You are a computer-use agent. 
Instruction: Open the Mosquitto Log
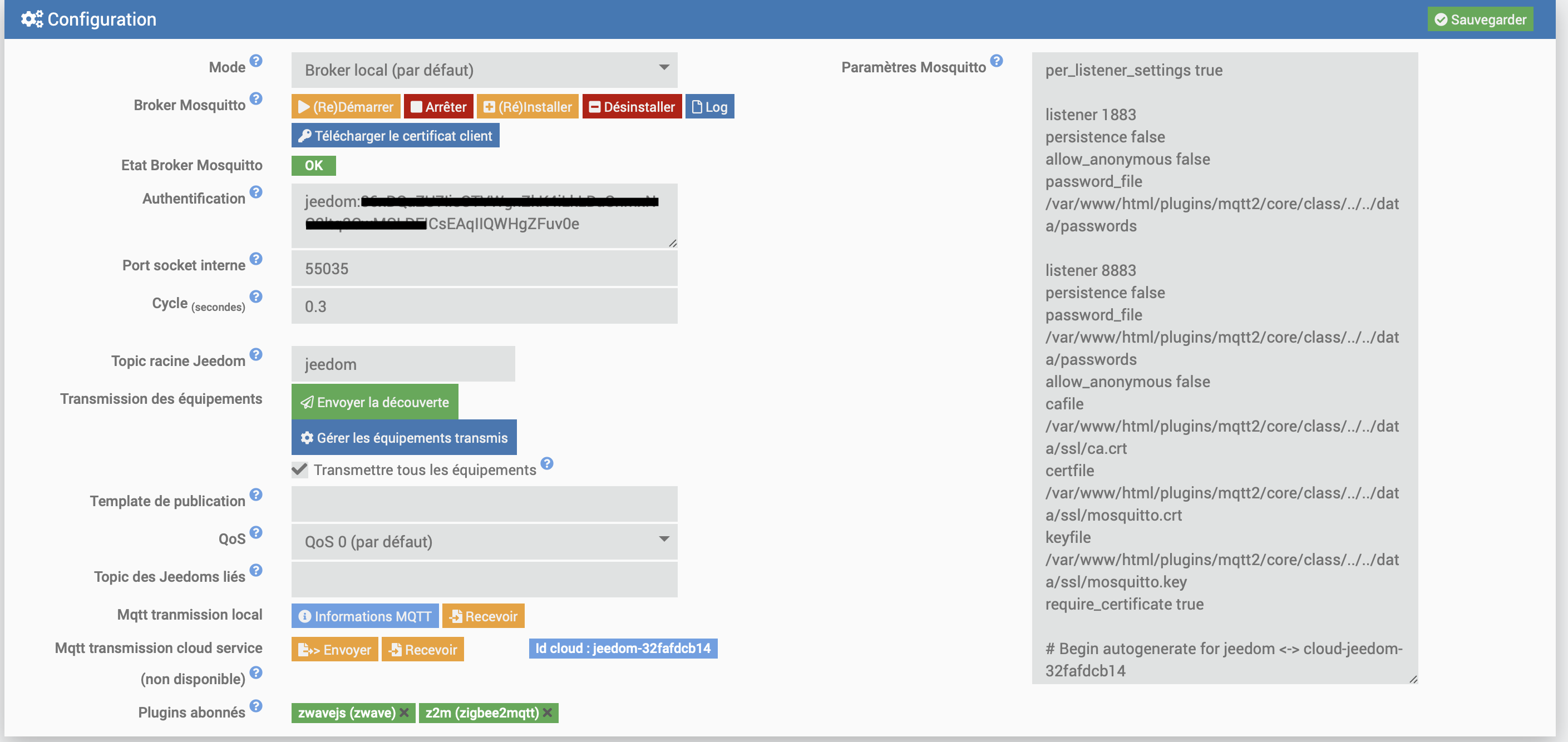coord(709,107)
